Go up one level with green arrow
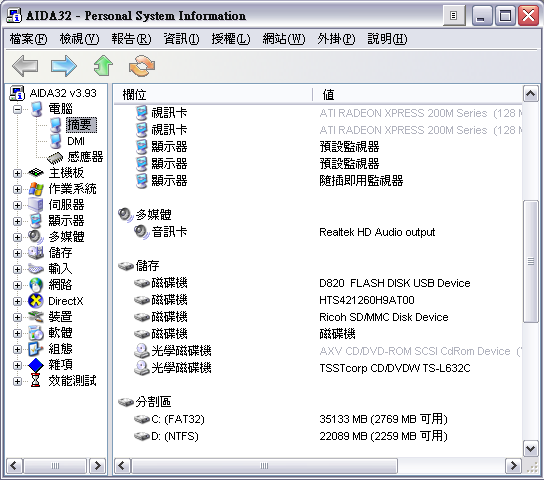The image size is (544, 480). [103, 66]
